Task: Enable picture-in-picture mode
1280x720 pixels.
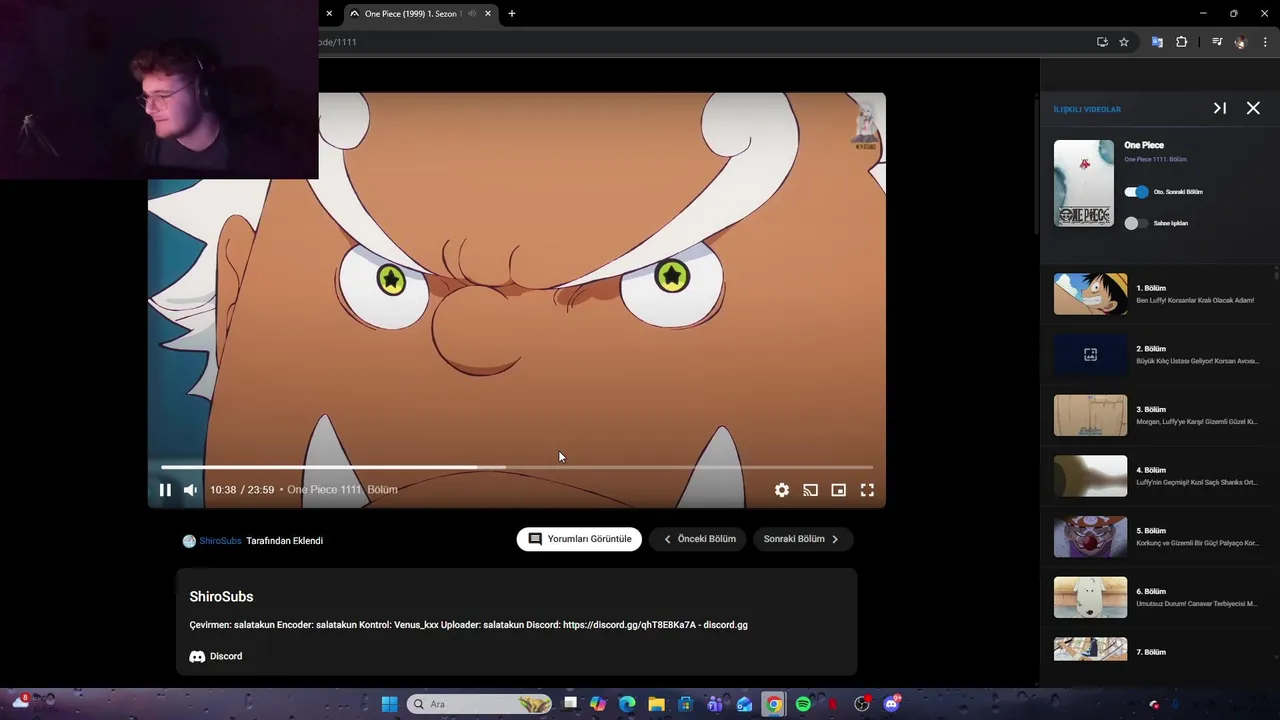Action: click(839, 490)
